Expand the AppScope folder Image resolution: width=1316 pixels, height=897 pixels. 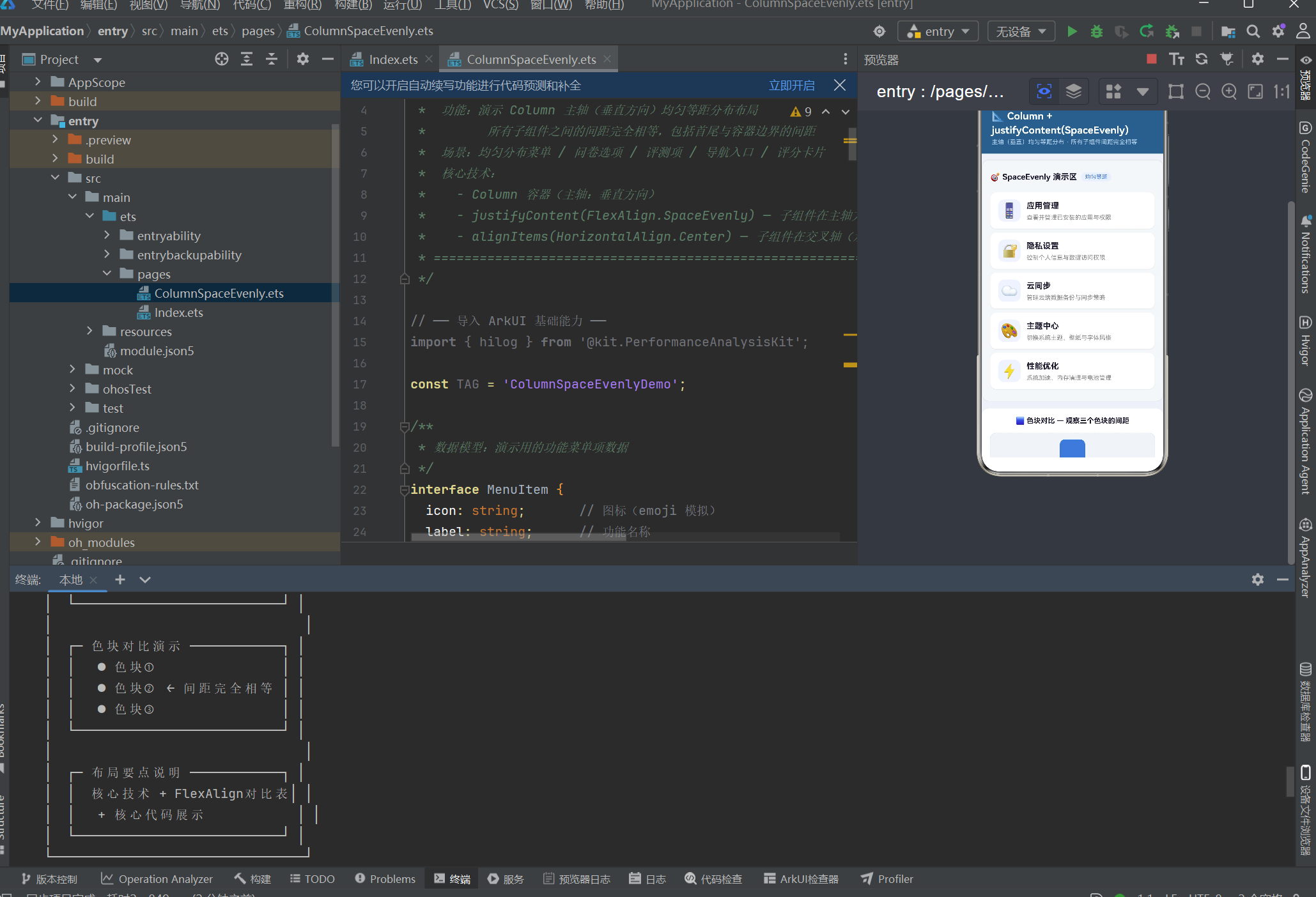click(38, 82)
